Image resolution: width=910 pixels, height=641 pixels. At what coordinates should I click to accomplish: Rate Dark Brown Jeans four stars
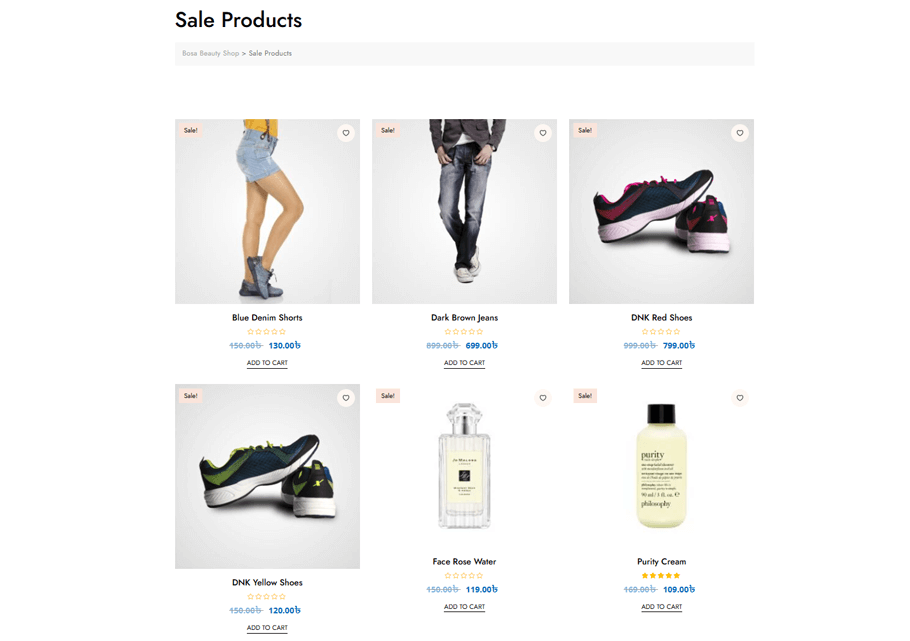pyautogui.click(x=469, y=329)
